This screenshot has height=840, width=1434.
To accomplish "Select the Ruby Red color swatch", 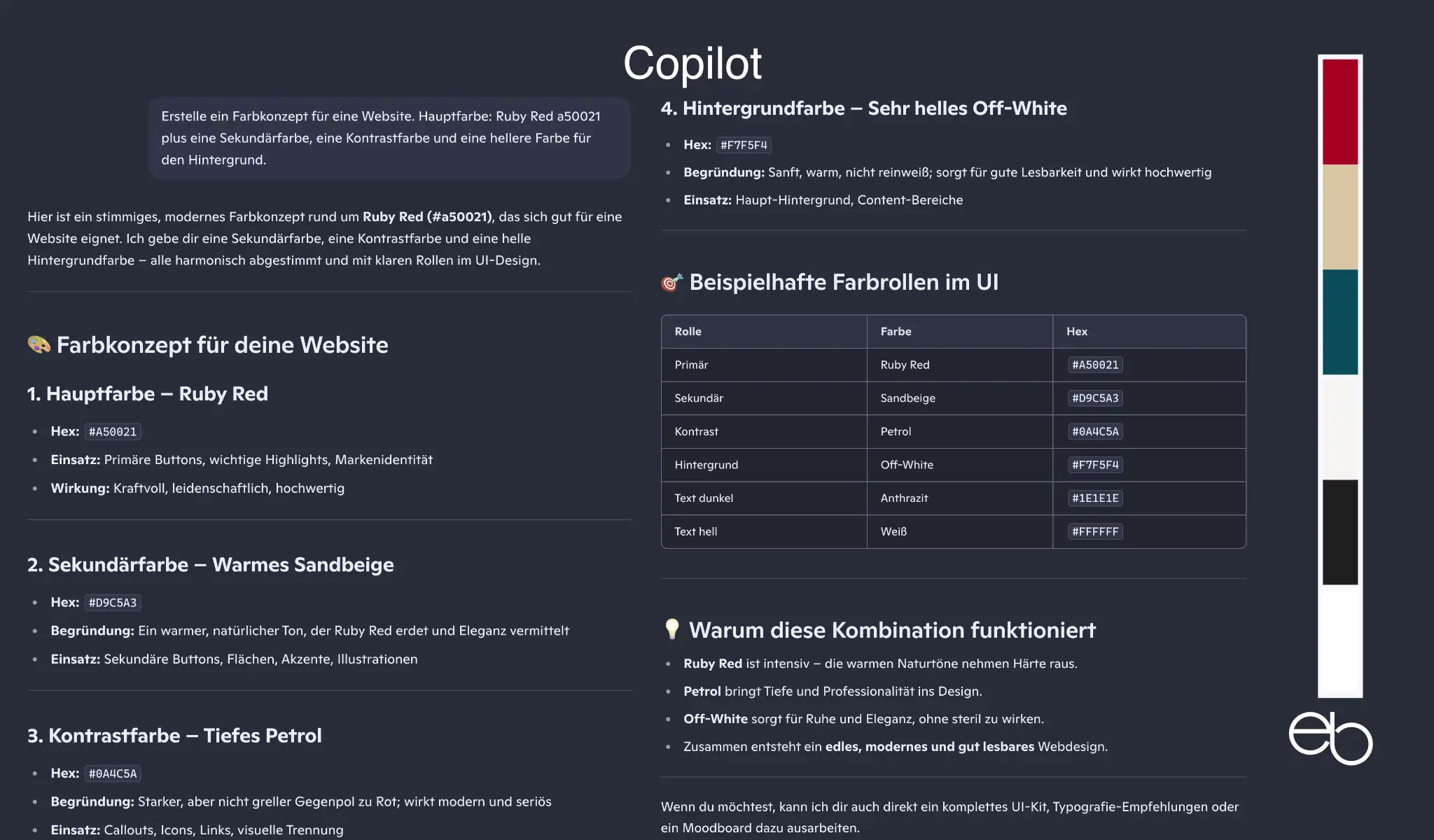I will pos(1339,112).
